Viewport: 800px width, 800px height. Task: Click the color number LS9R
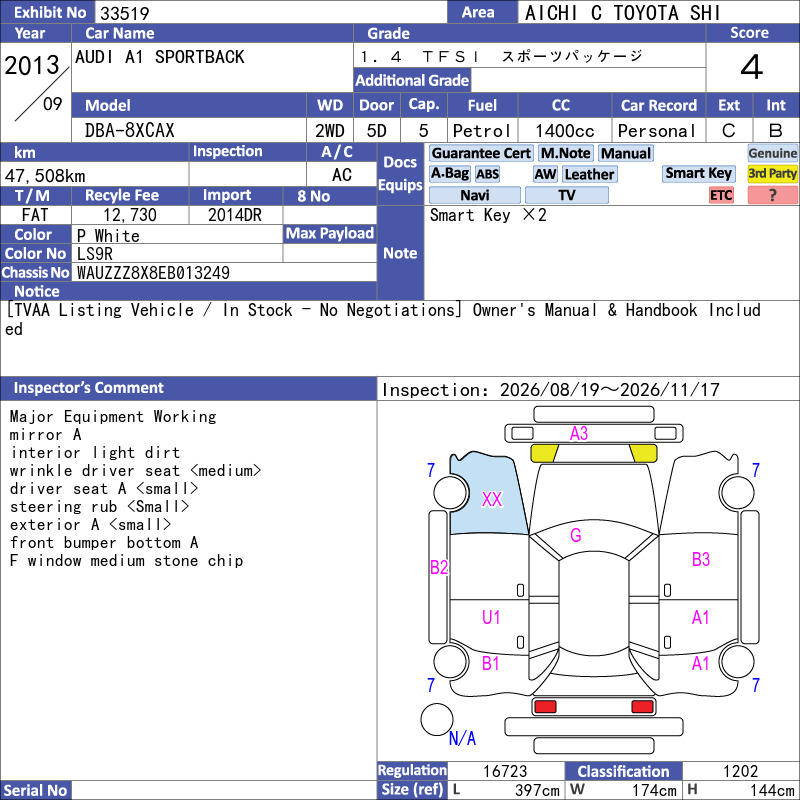[94, 254]
